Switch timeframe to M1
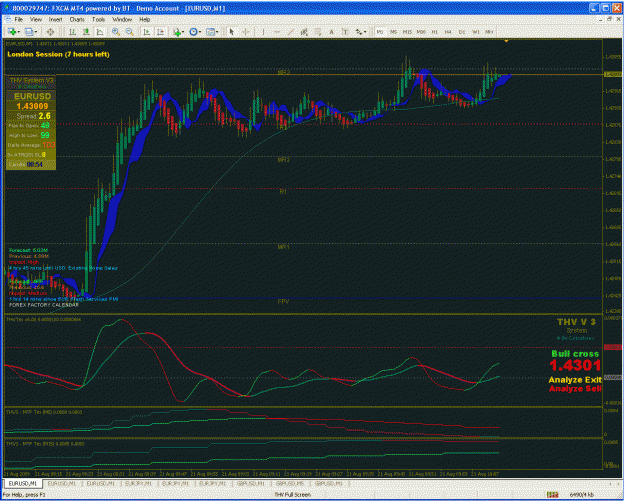The width and height of the screenshot is (625, 501). pos(380,32)
